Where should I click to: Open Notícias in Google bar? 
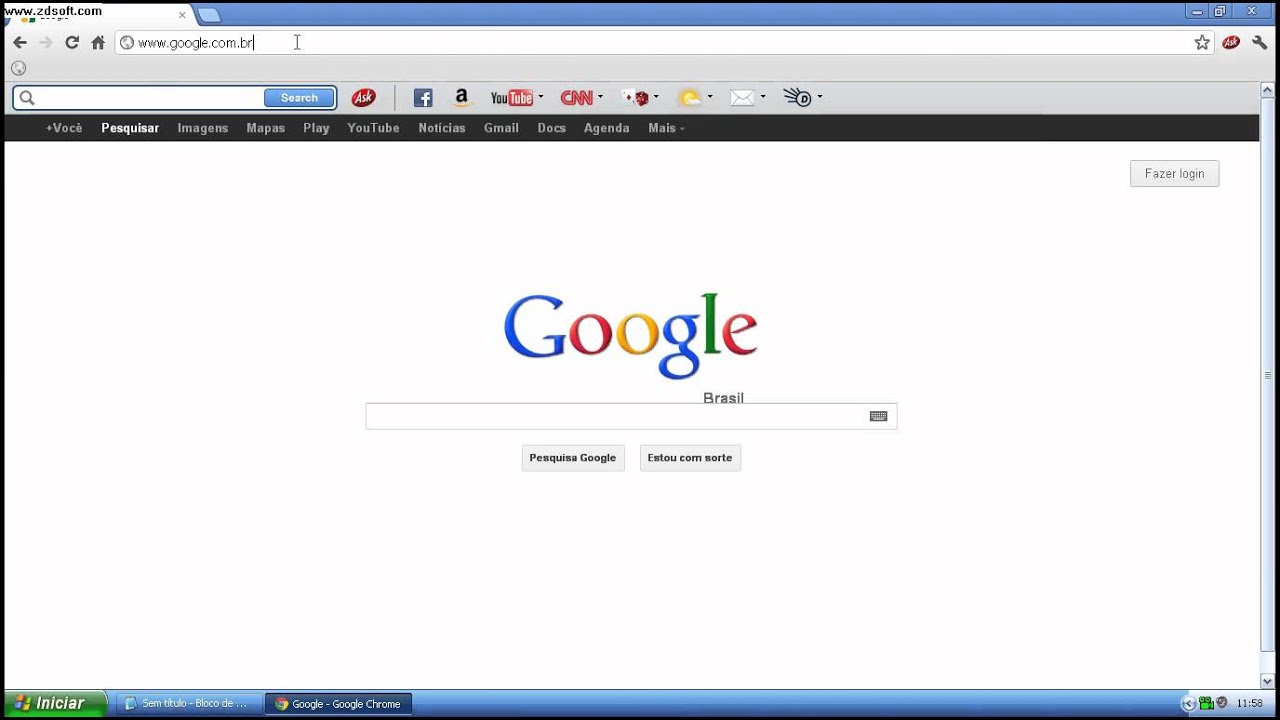click(x=442, y=128)
